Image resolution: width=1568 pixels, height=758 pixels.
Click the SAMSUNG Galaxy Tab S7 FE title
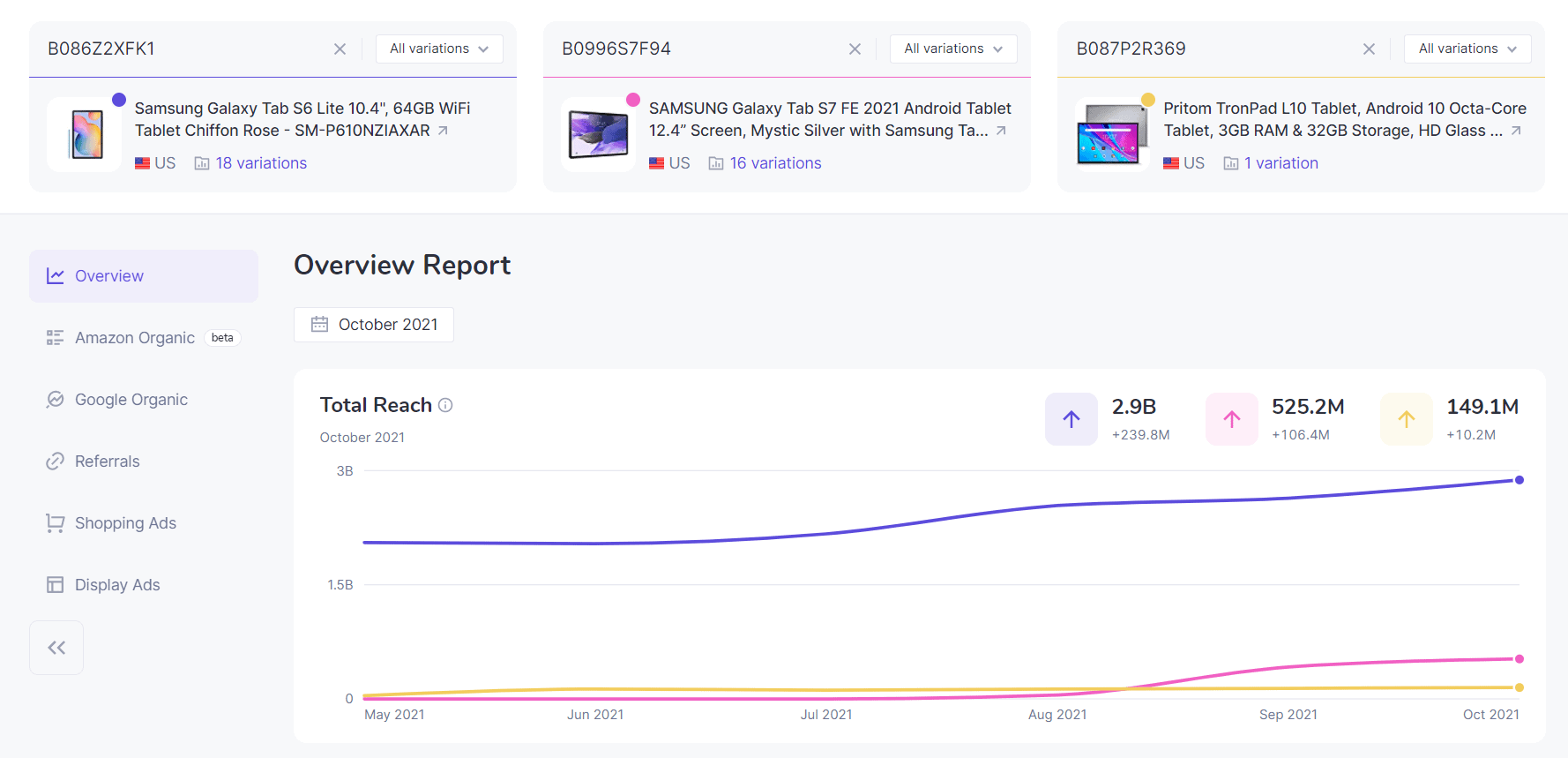point(830,119)
